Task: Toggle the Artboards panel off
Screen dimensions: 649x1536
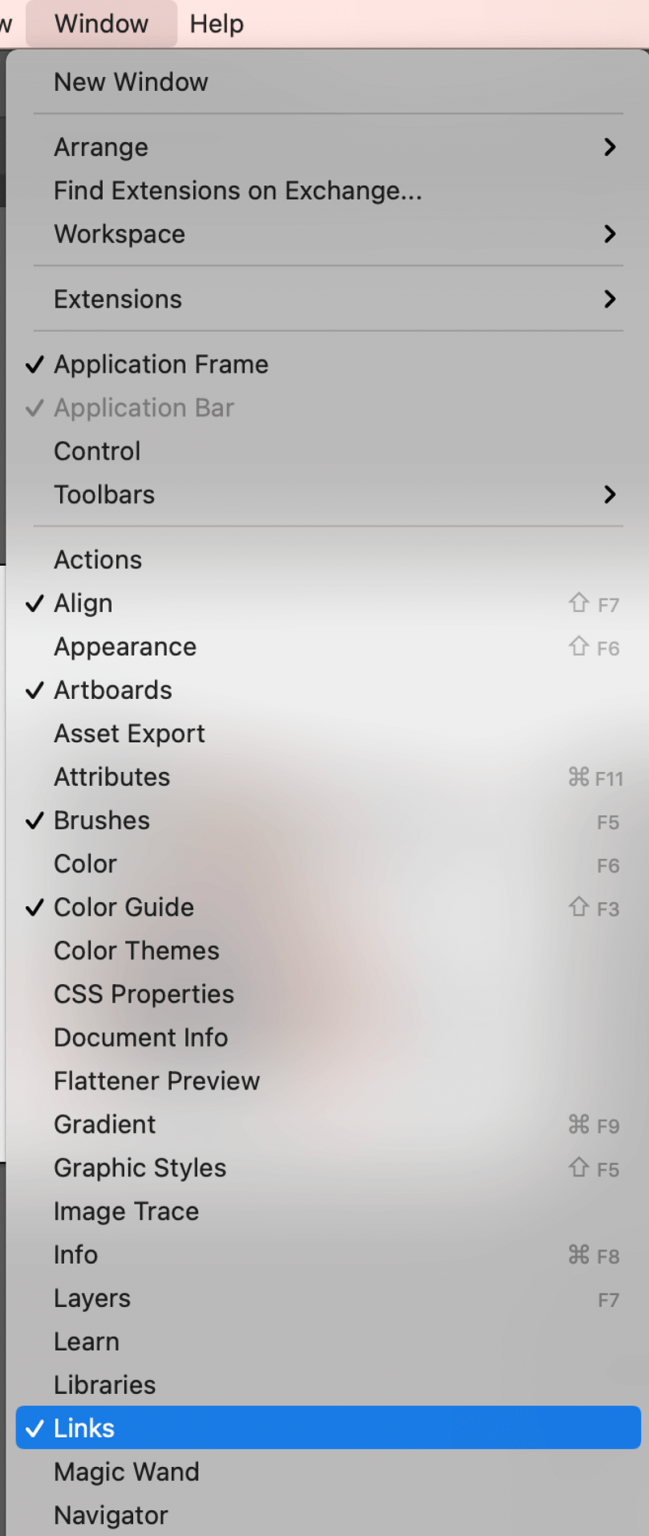Action: (112, 690)
